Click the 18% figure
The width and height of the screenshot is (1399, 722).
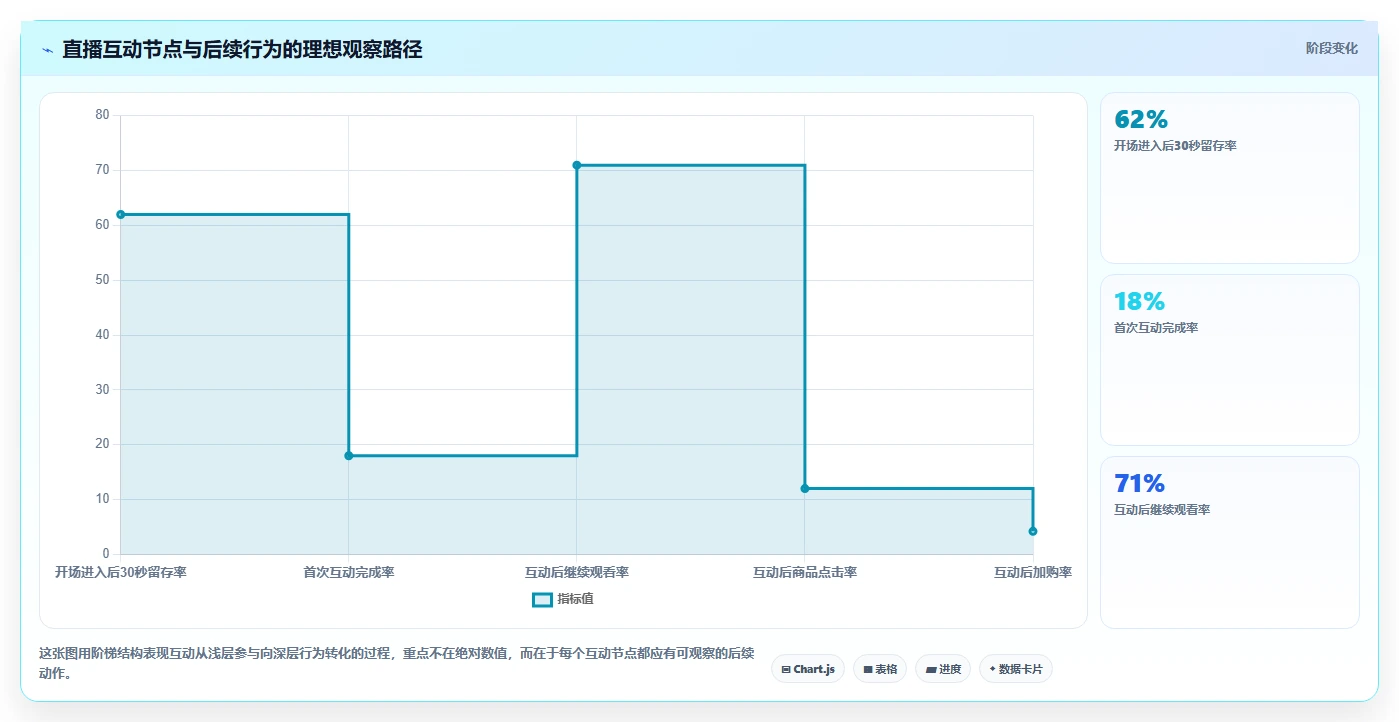[x=1140, y=301]
